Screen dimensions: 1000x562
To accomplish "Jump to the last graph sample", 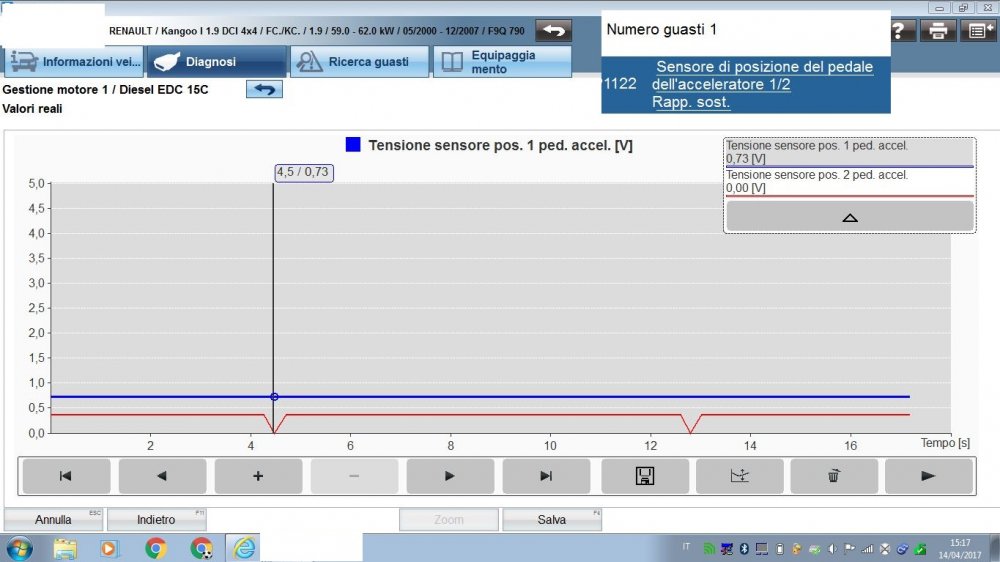I will pyautogui.click(x=545, y=476).
